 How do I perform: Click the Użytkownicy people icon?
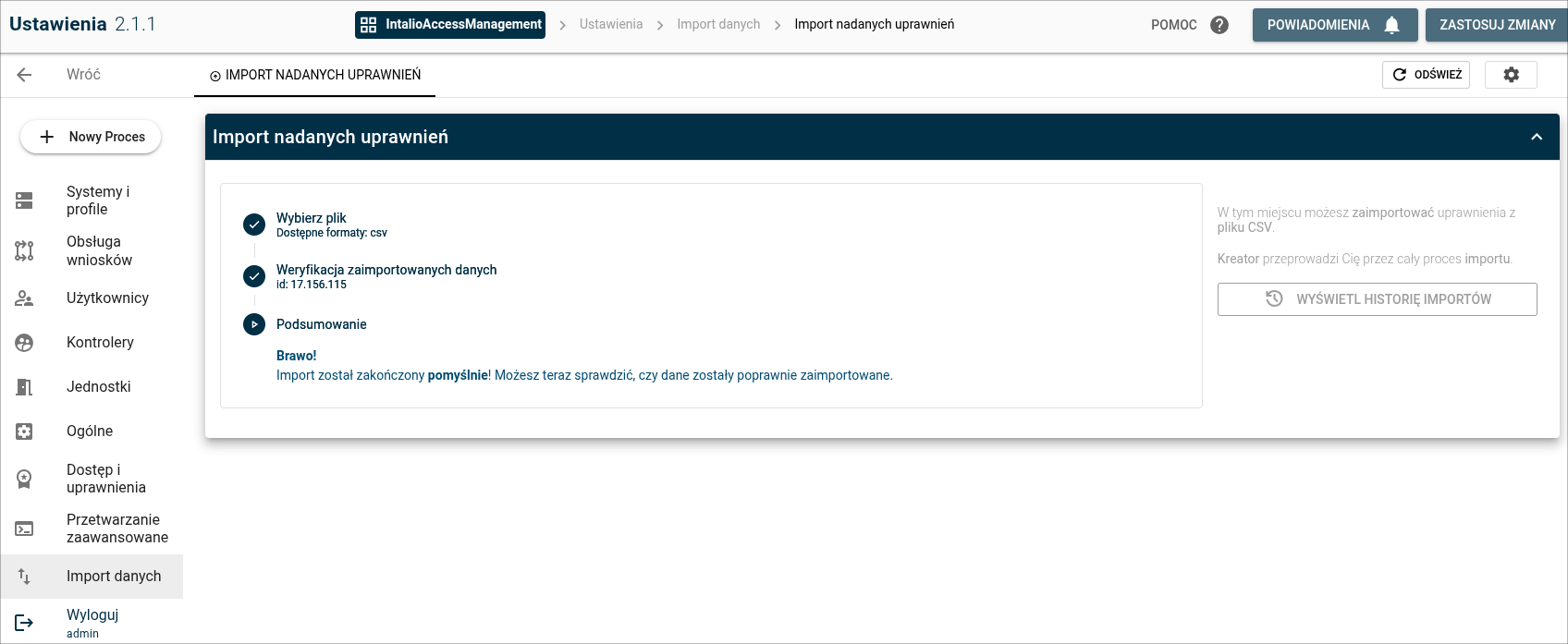(x=24, y=298)
